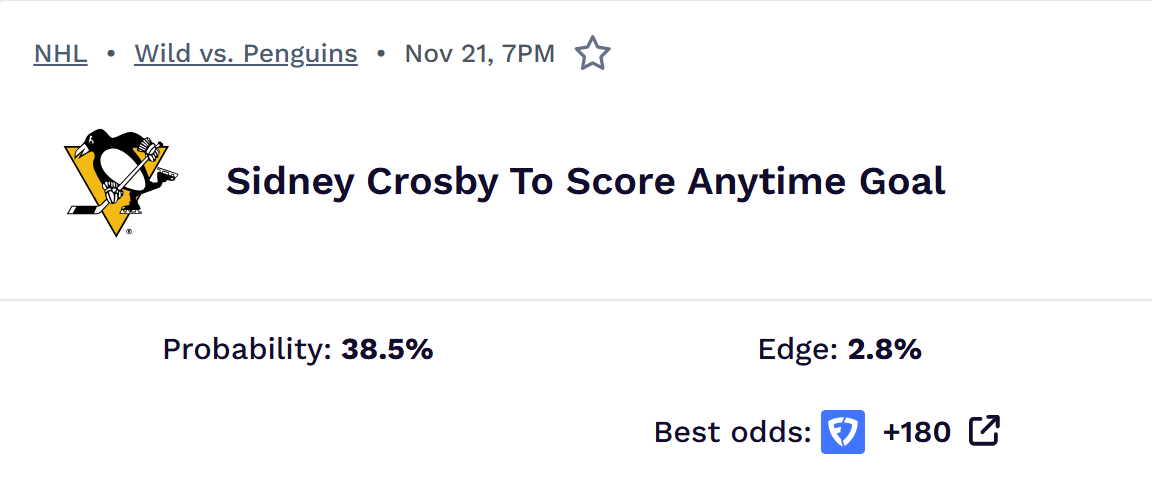Click the Nov 21, 7PM game time
This screenshot has width=1152, height=487.
click(x=479, y=54)
